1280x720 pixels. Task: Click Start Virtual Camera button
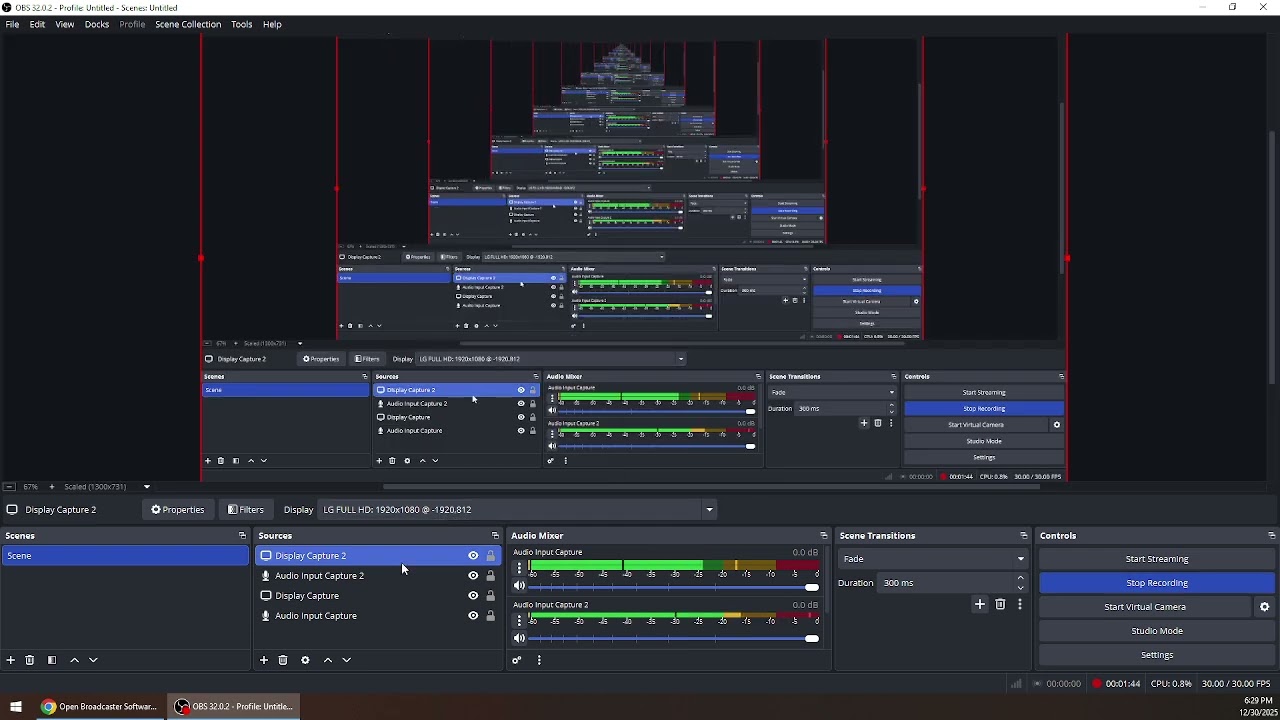point(1145,607)
